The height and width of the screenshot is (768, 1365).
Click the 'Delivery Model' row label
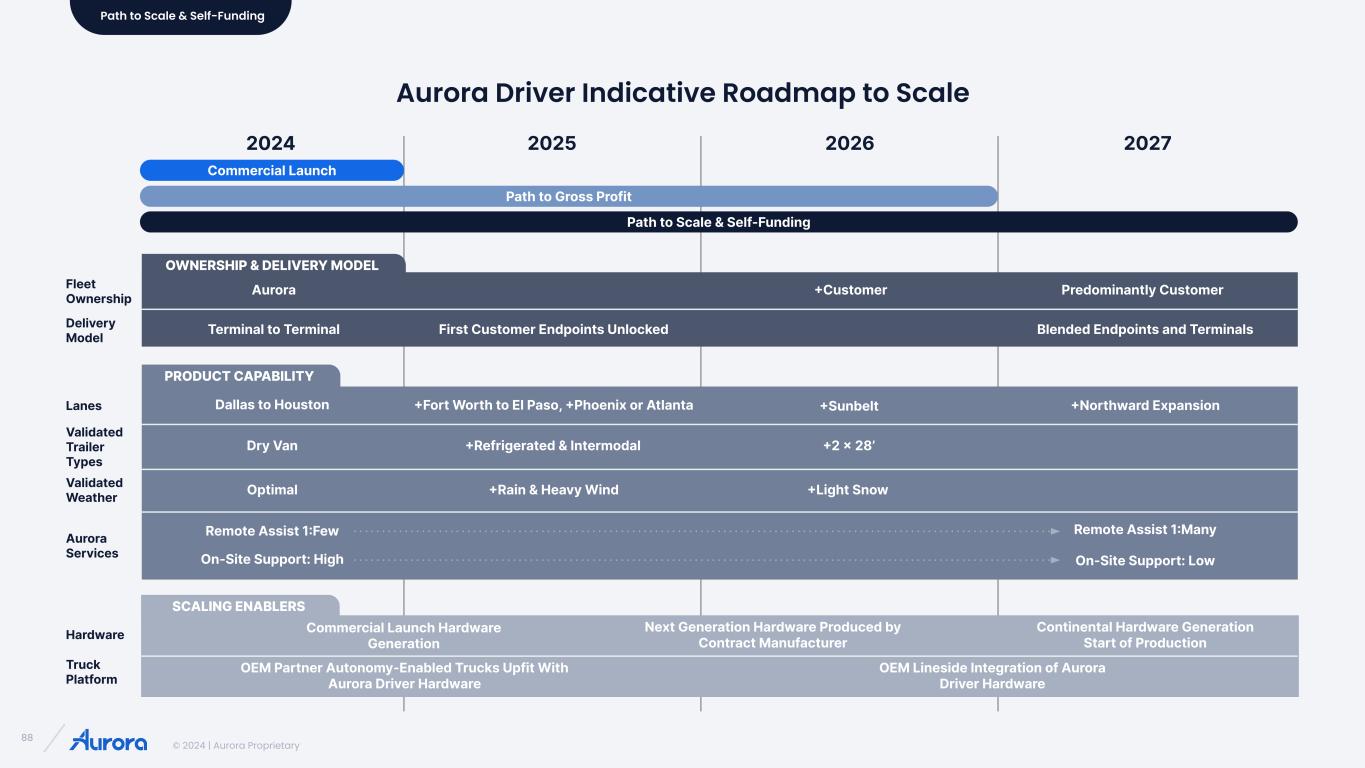click(91, 330)
